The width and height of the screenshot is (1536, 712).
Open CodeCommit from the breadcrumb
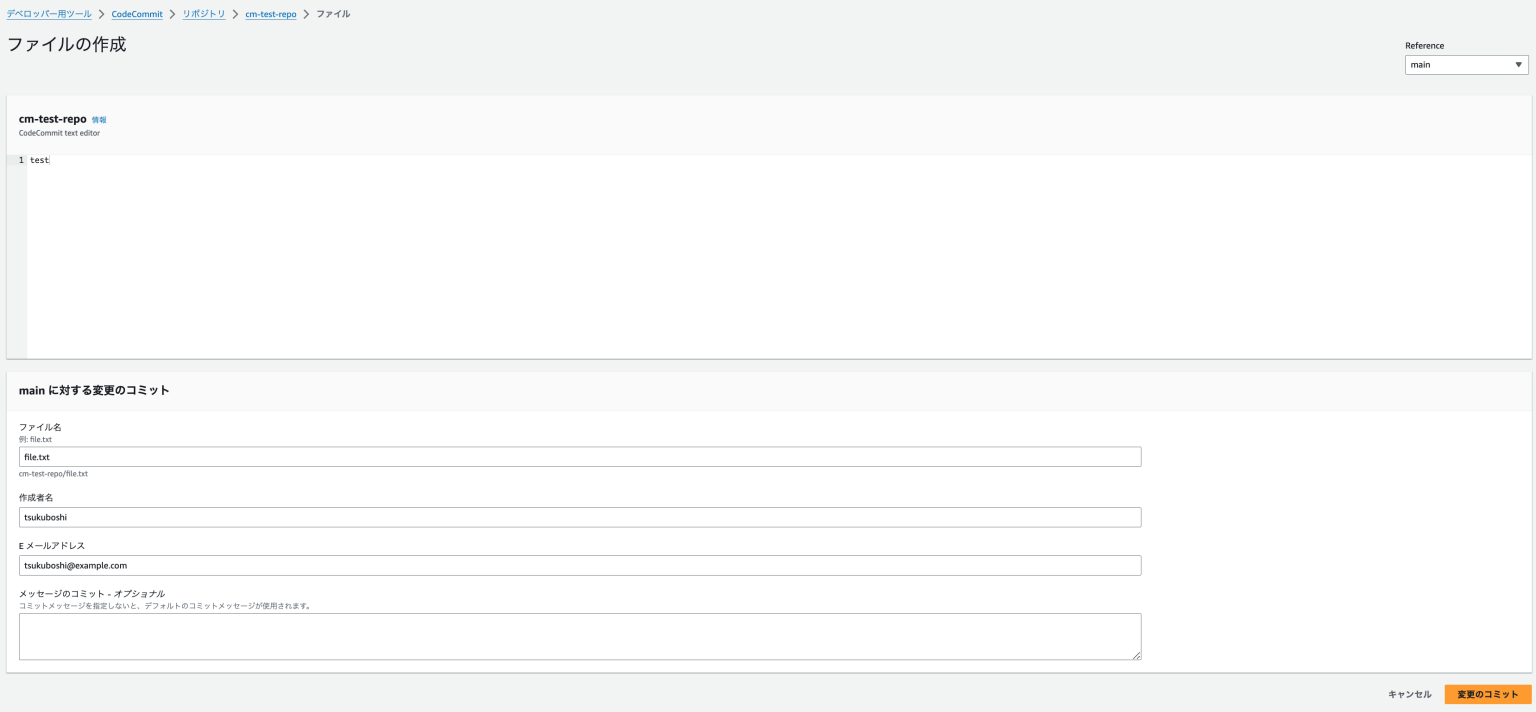click(136, 14)
